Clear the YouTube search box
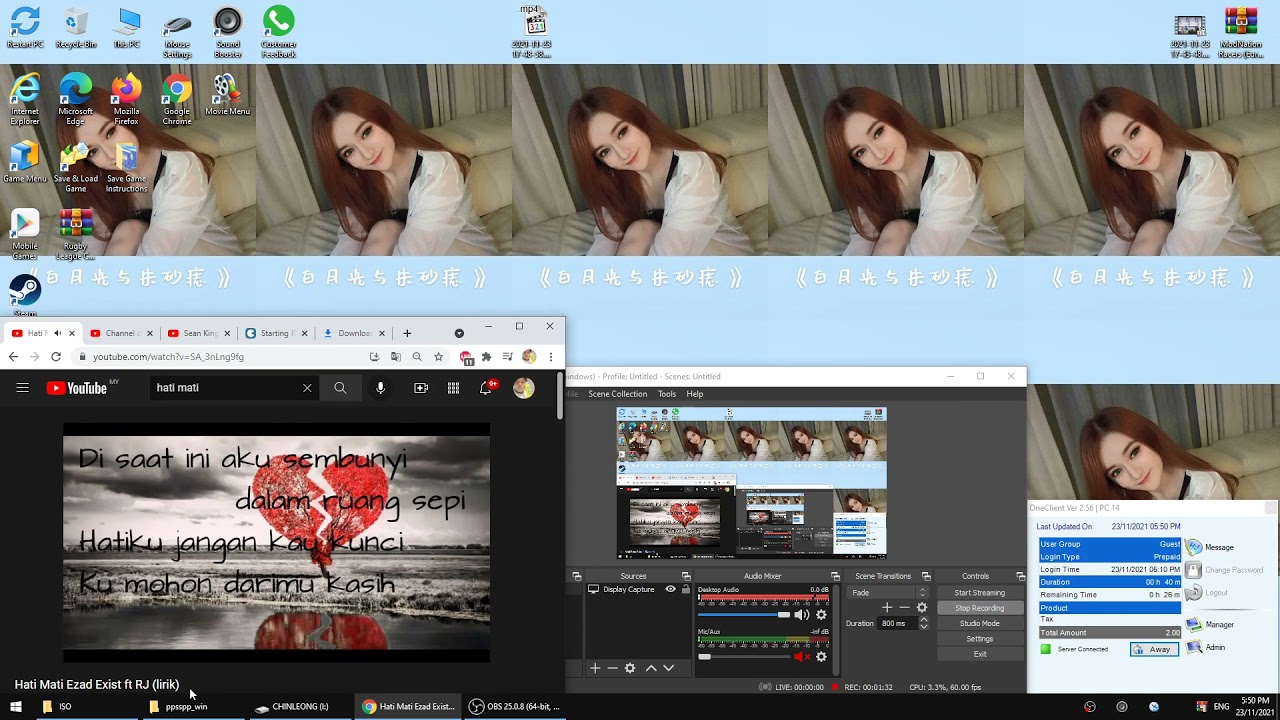The image size is (1280, 720). click(x=307, y=388)
